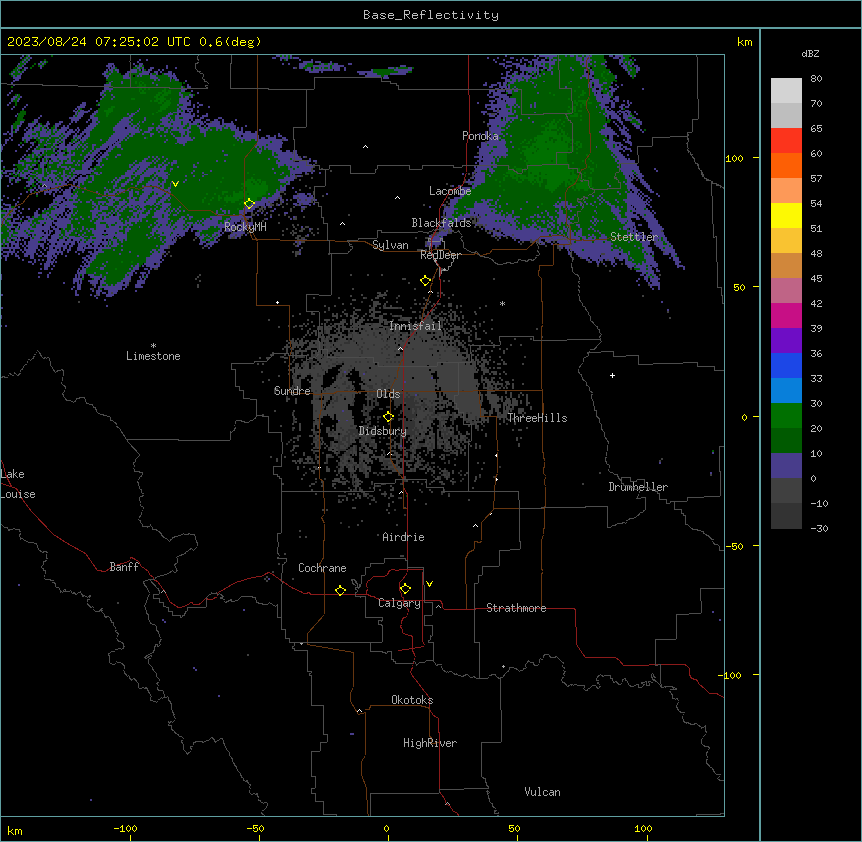Pick the magenta 39-42 dBZ legend swatch

click(786, 315)
